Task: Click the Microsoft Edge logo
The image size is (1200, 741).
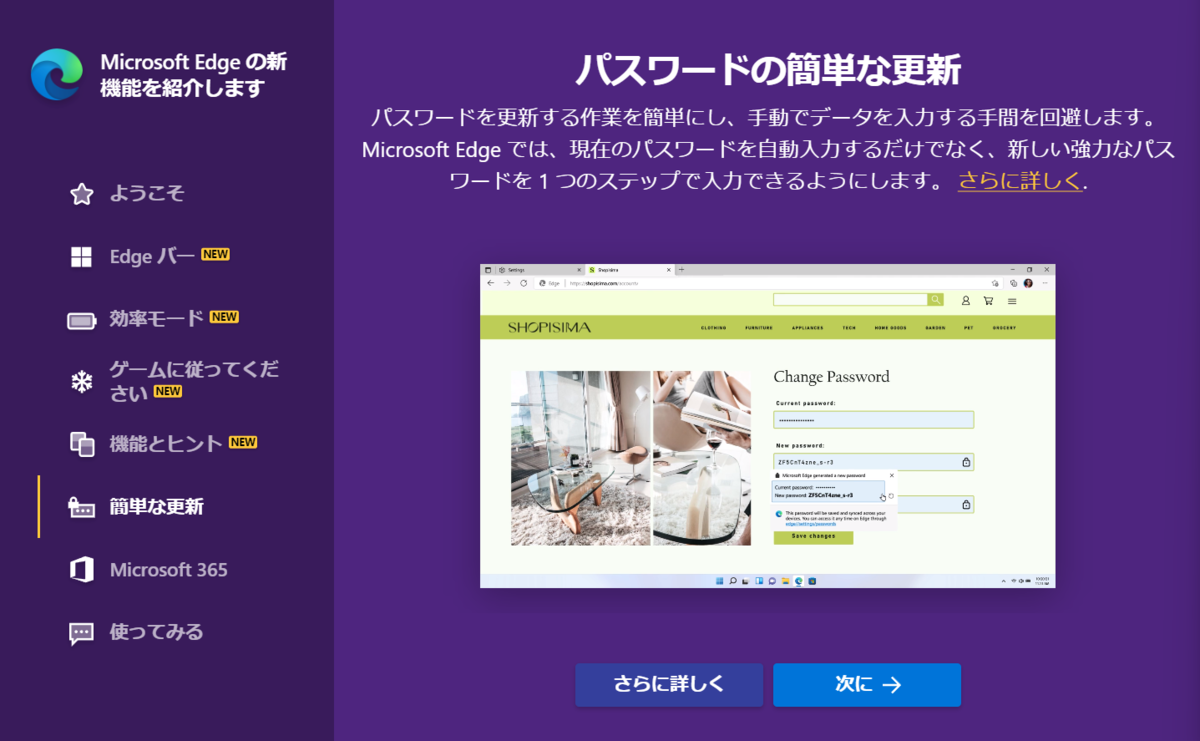Action: (57, 74)
